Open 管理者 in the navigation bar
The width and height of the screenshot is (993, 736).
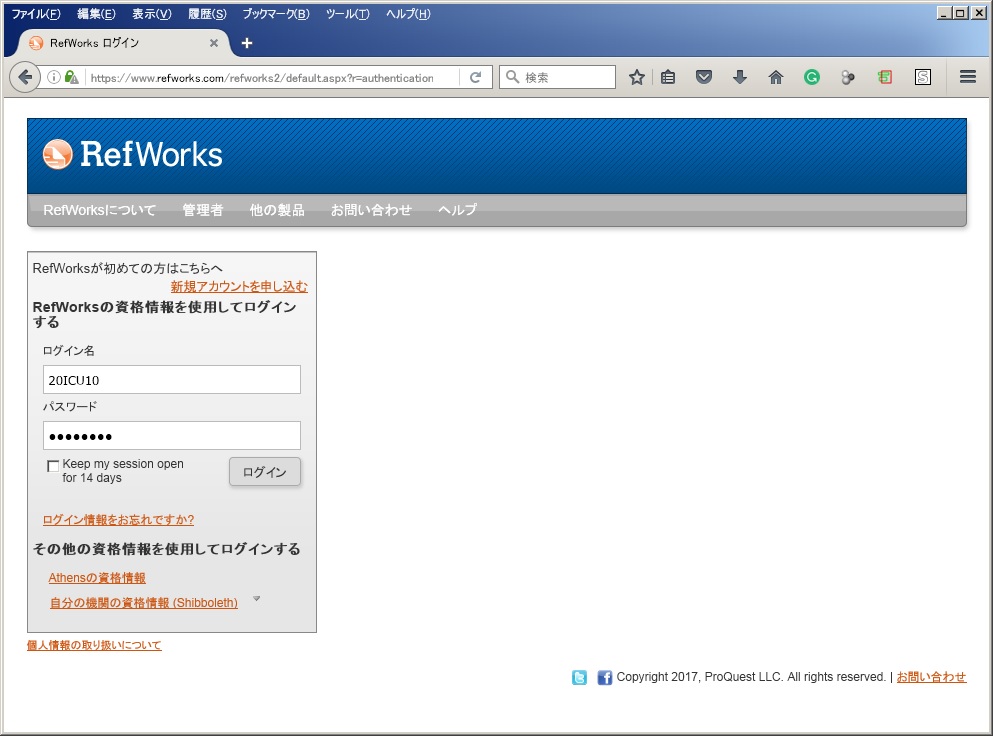tap(203, 210)
